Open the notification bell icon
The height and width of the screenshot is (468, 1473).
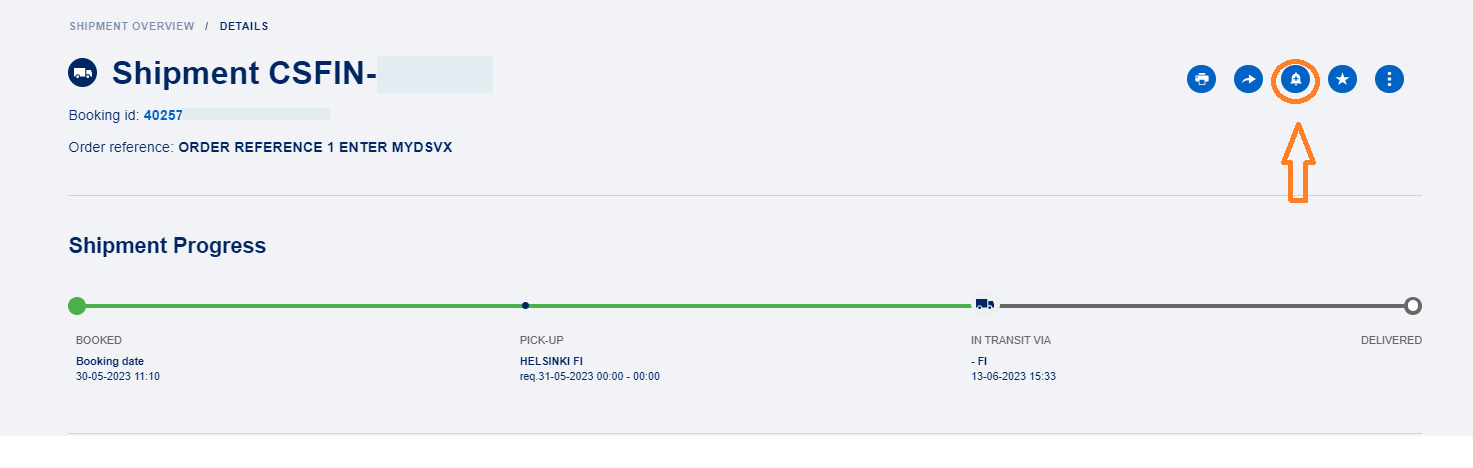[1295, 79]
